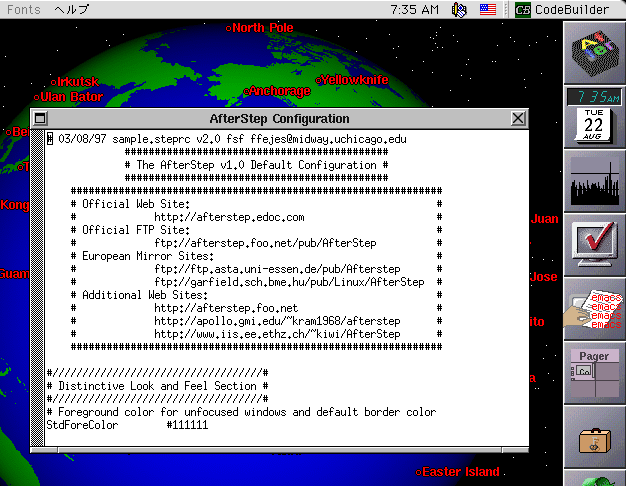Launch the emacs dock icon
Viewport: 626px width, 486px height.
(594, 309)
